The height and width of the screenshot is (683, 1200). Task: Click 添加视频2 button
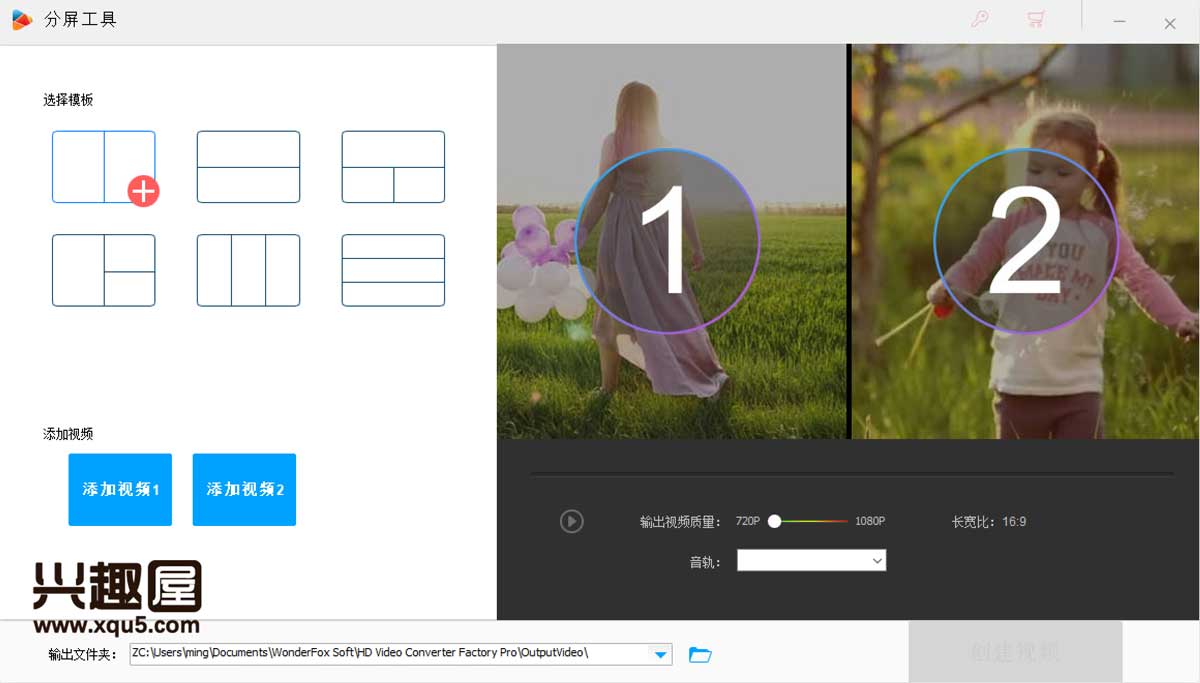[244, 489]
